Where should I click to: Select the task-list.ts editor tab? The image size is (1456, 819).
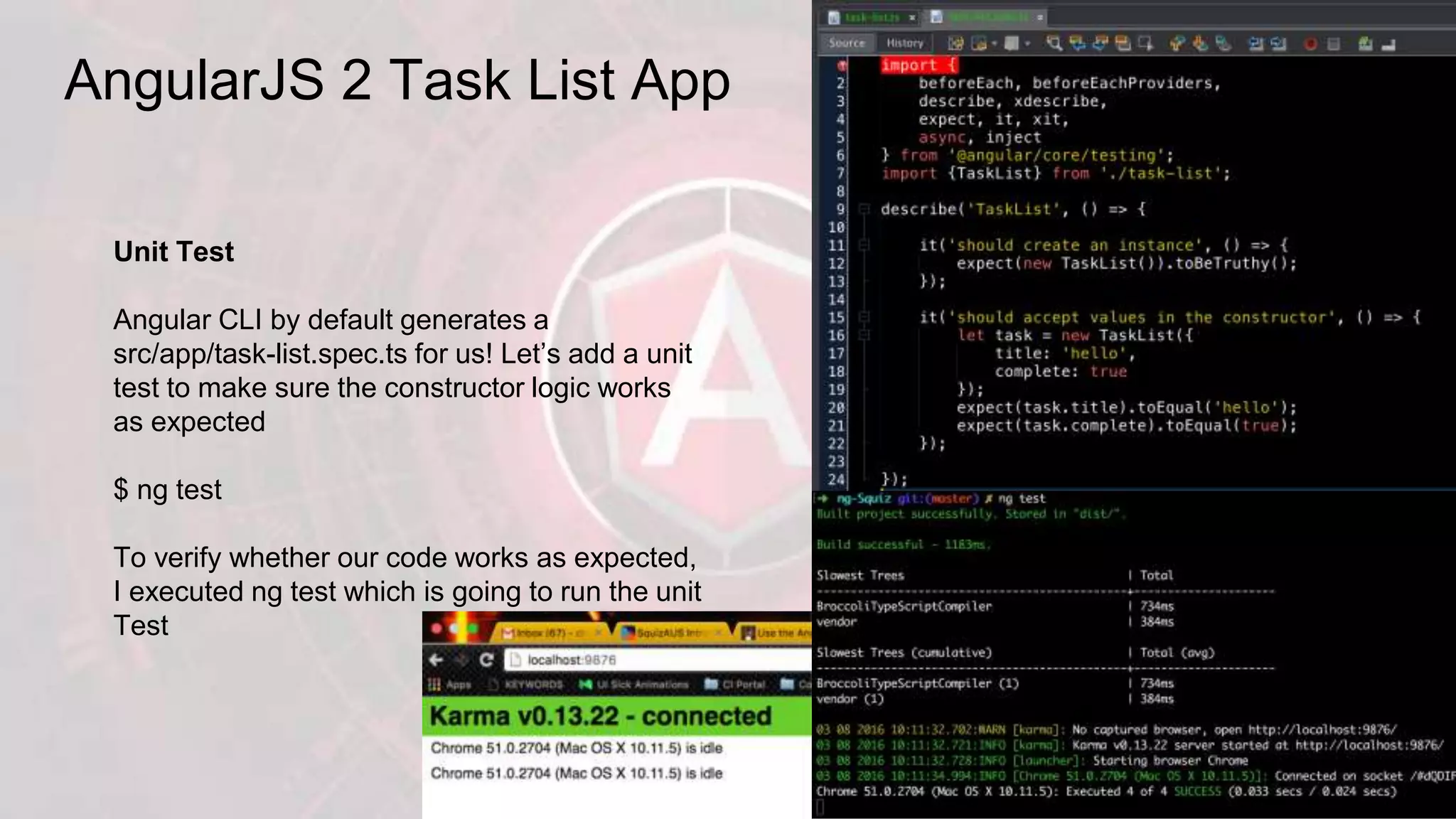pos(872,17)
